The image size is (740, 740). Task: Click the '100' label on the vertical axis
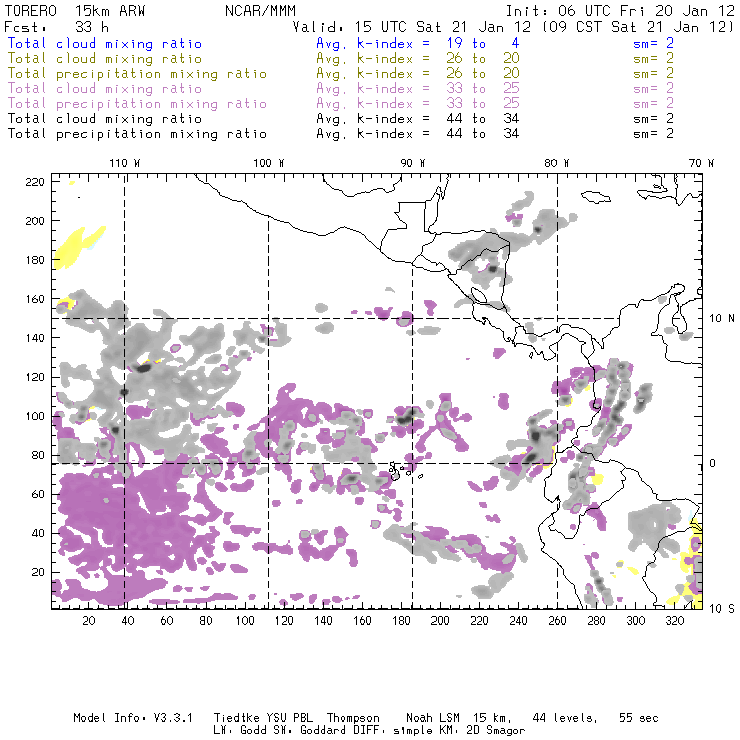click(35, 416)
